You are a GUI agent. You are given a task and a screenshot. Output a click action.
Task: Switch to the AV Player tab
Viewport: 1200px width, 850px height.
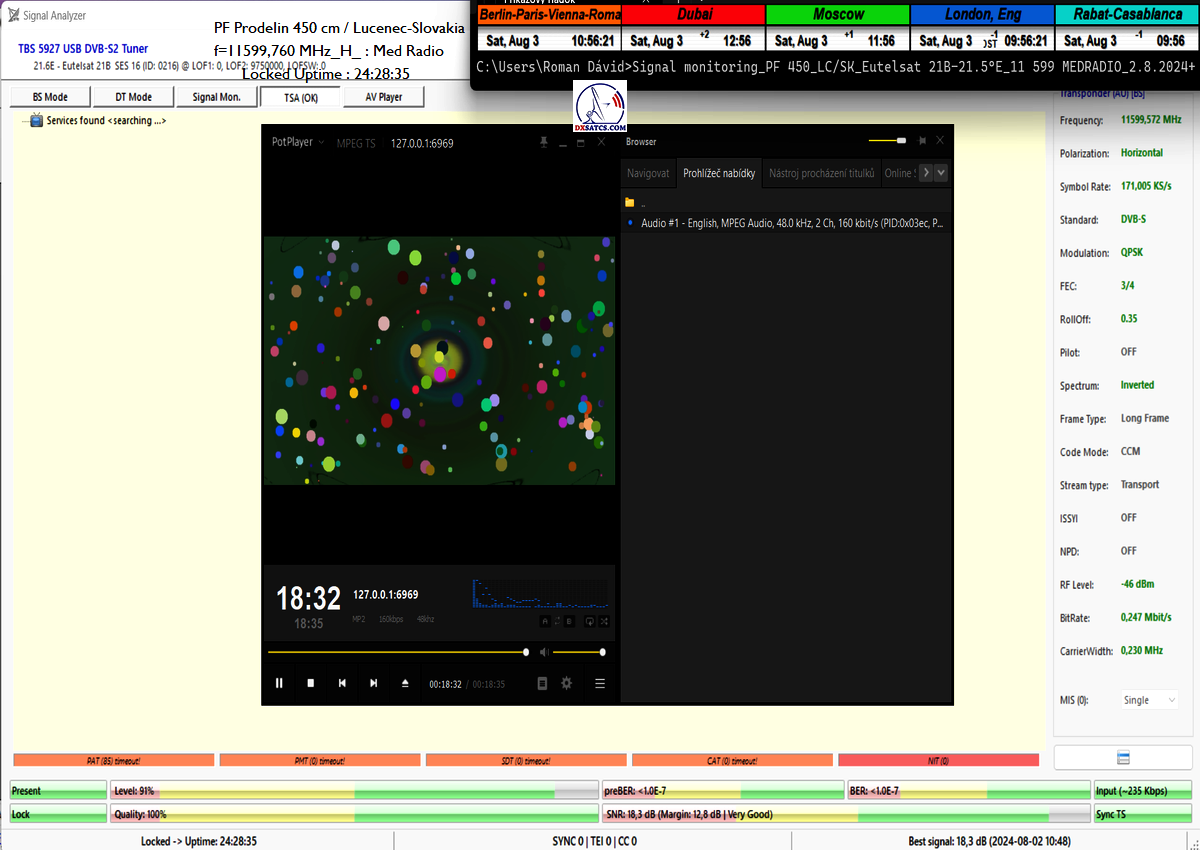pos(383,97)
